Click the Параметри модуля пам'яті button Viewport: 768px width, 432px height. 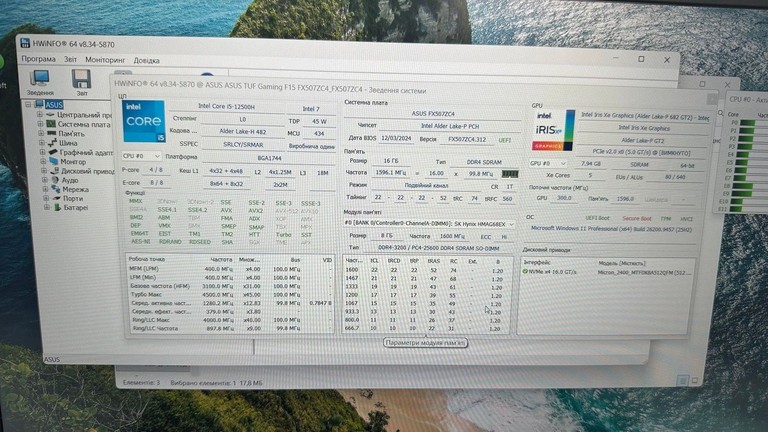pyautogui.click(x=425, y=343)
